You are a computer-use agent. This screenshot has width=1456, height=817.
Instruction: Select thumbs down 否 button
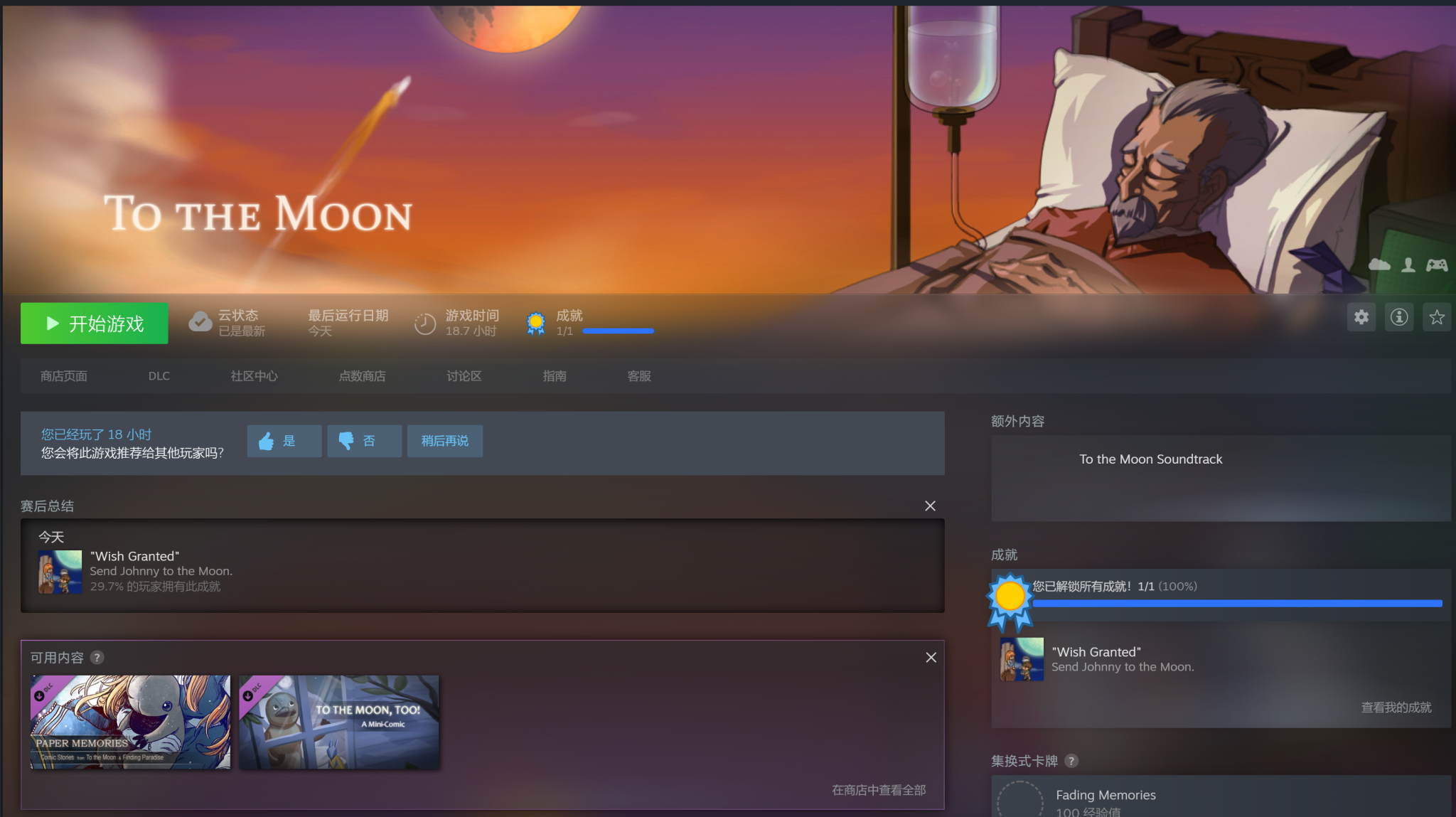point(365,441)
